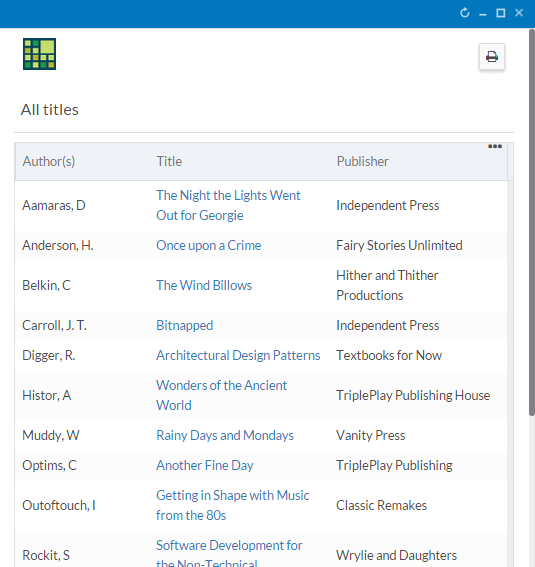Open 'Wonders of the Ancient World' link
The image size is (535, 567).
(x=222, y=395)
